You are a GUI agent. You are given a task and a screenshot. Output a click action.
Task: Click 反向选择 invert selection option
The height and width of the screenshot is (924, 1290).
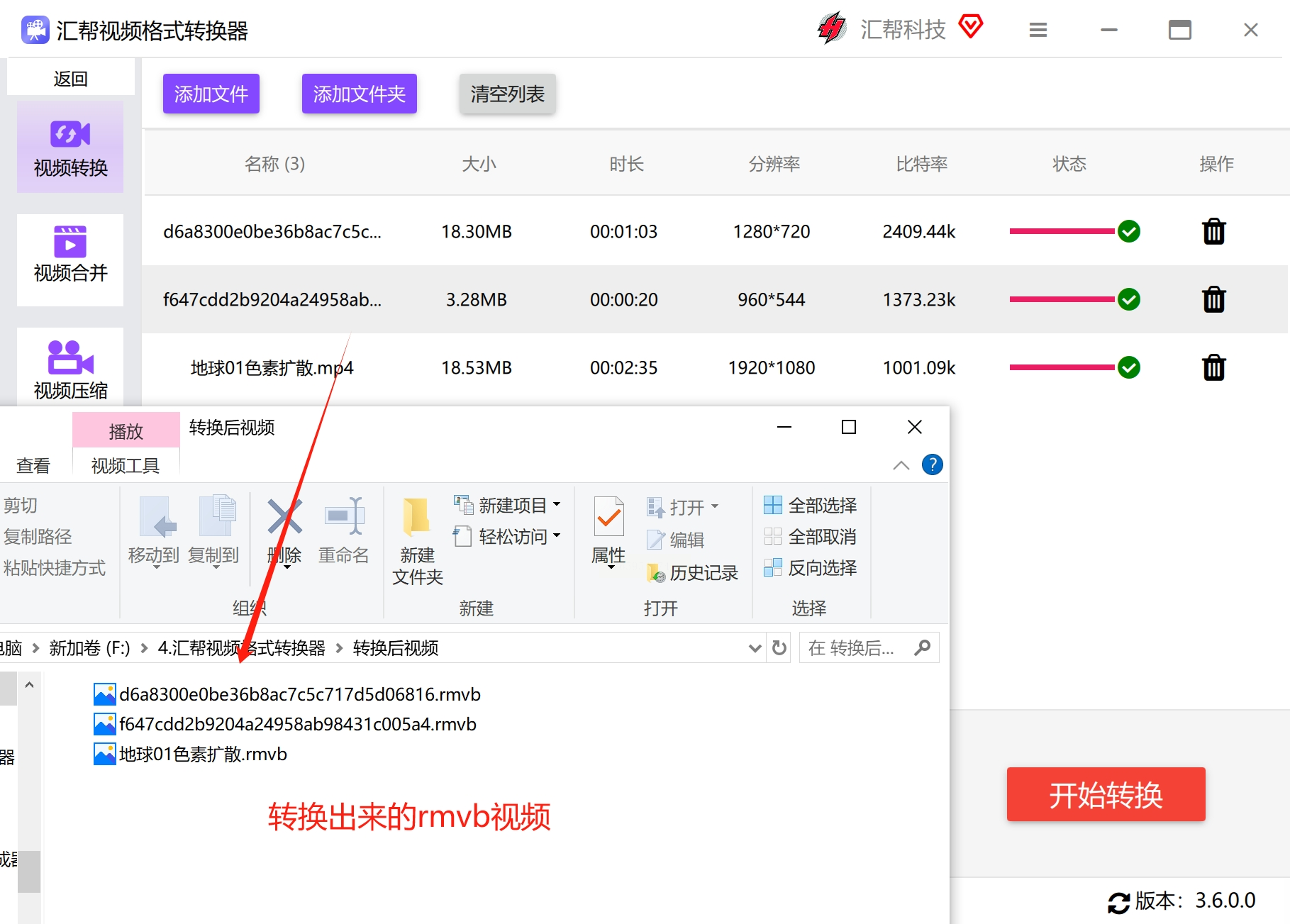811,568
